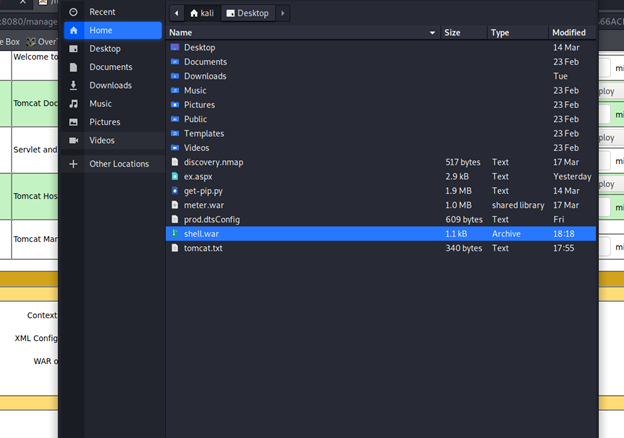Click the Yesterday date of ex.aspx

(x=572, y=177)
